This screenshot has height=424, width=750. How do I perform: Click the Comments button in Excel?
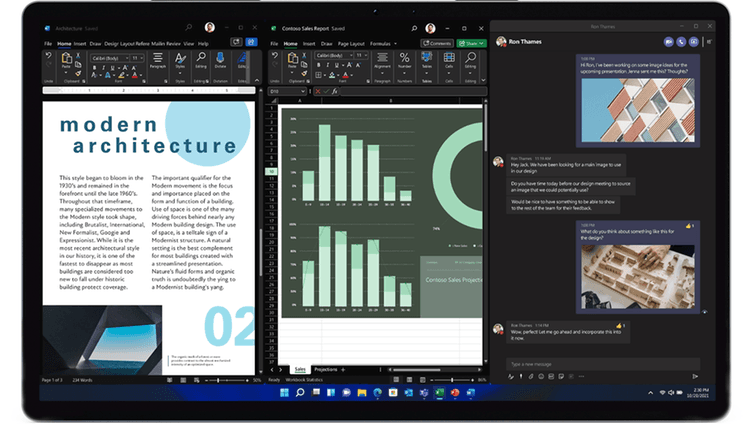point(438,44)
